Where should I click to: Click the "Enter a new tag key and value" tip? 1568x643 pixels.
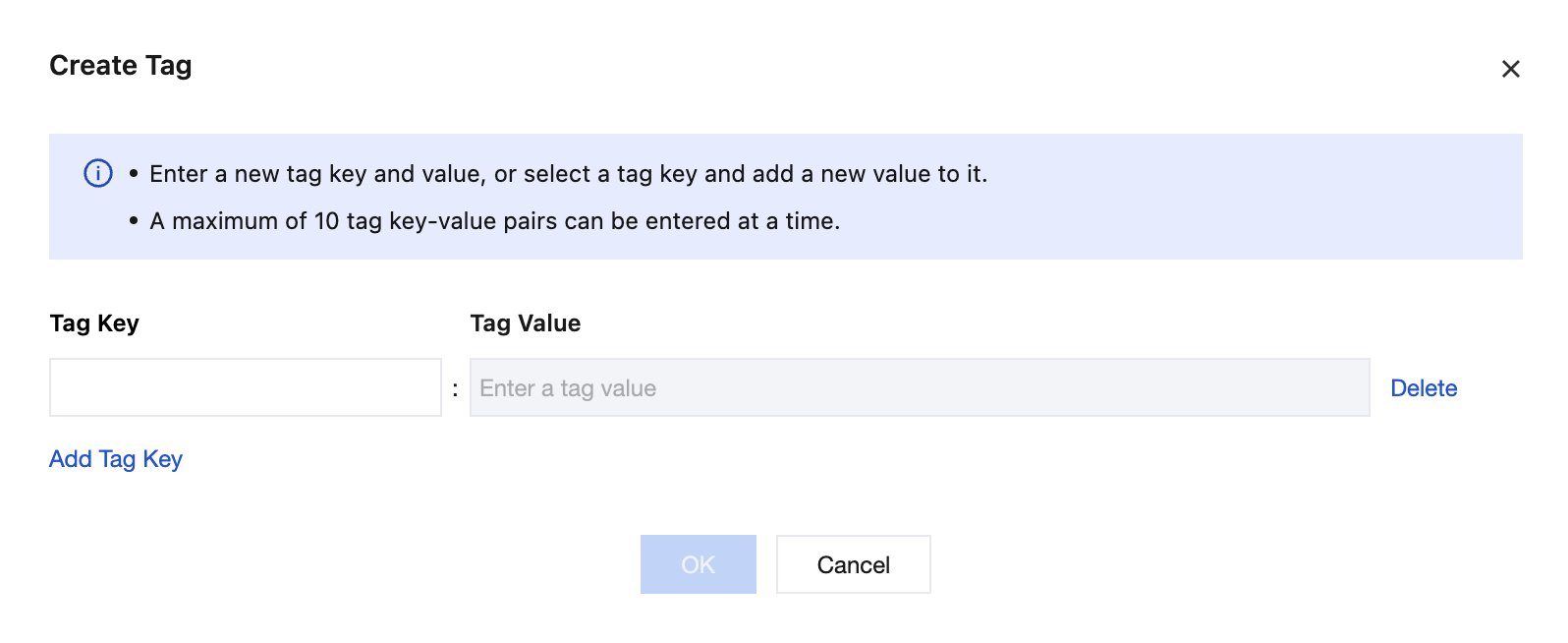[x=568, y=174]
